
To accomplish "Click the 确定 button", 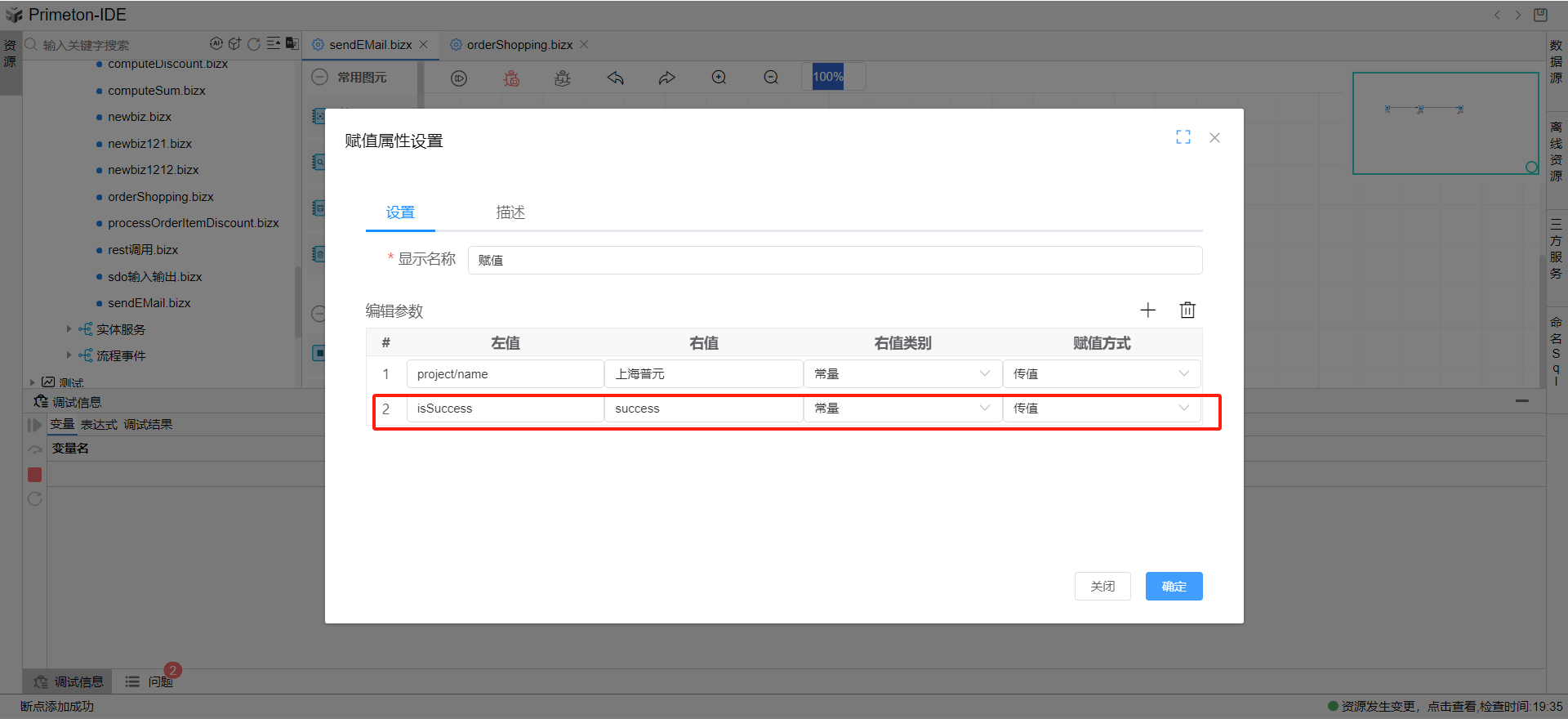I will (1174, 587).
